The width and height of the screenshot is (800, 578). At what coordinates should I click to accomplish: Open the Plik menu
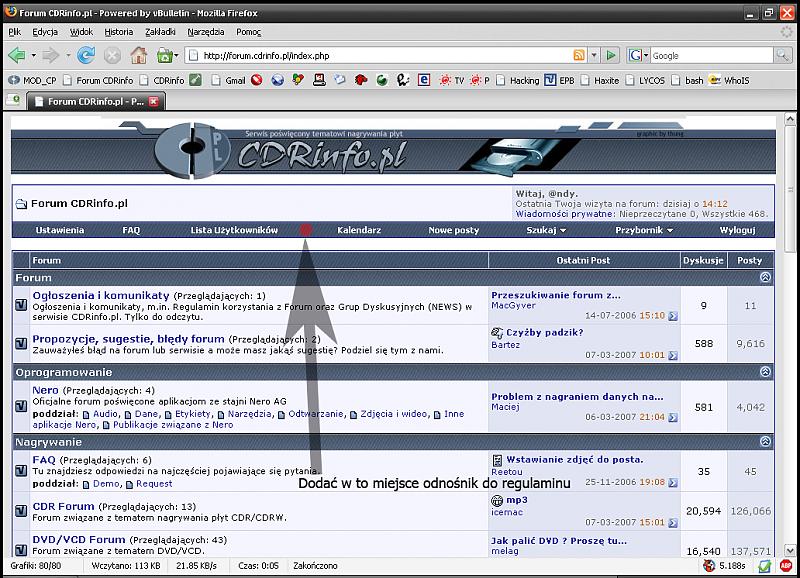coord(14,32)
